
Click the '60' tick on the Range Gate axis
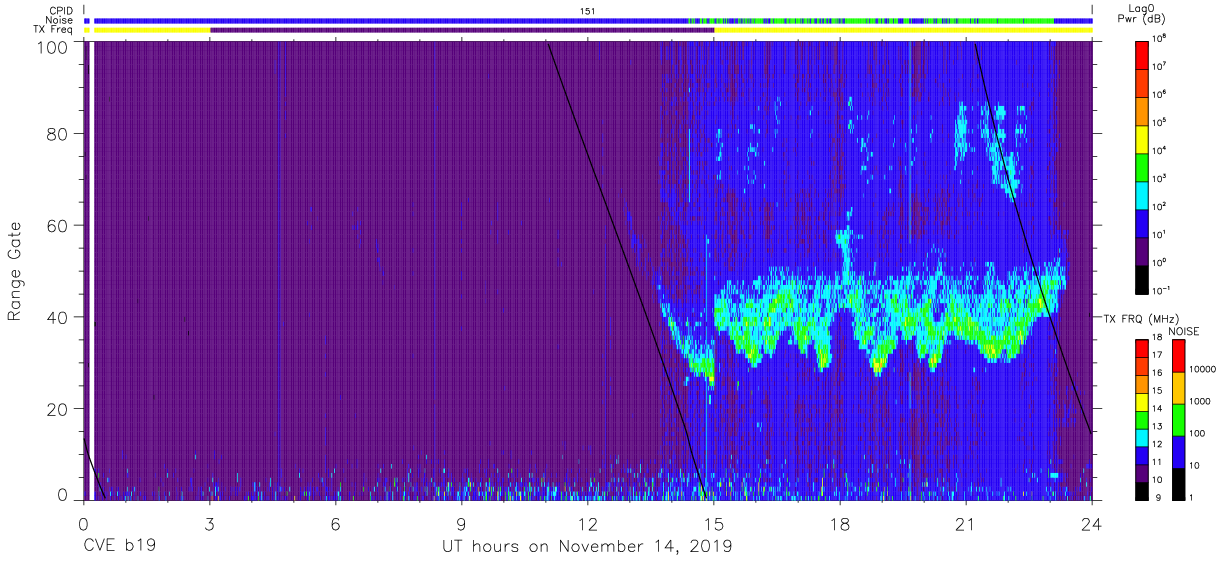point(58,226)
